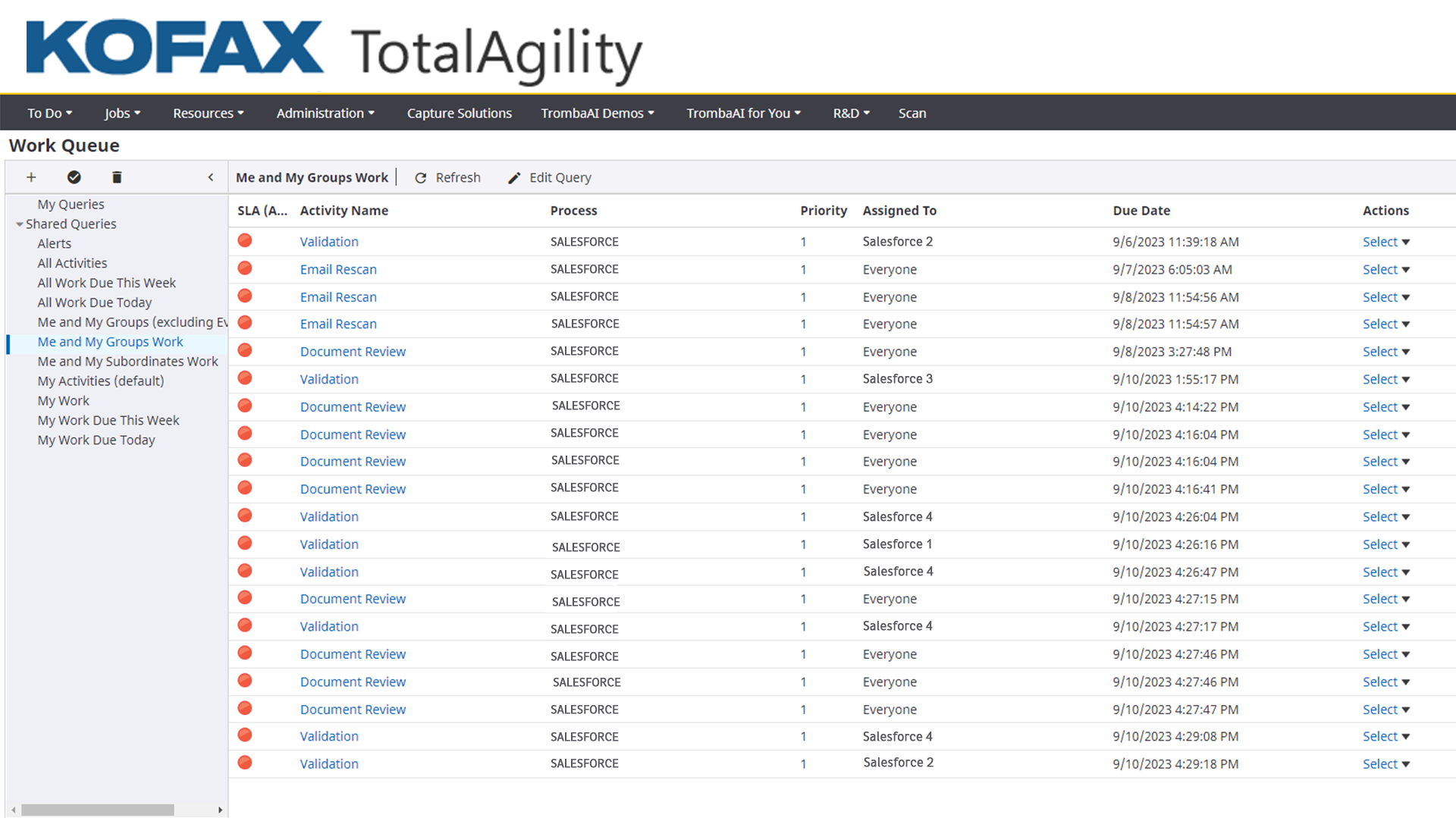Open the Select dropdown for first Validation row
Screen dimensions: 1456x818
[1385, 242]
